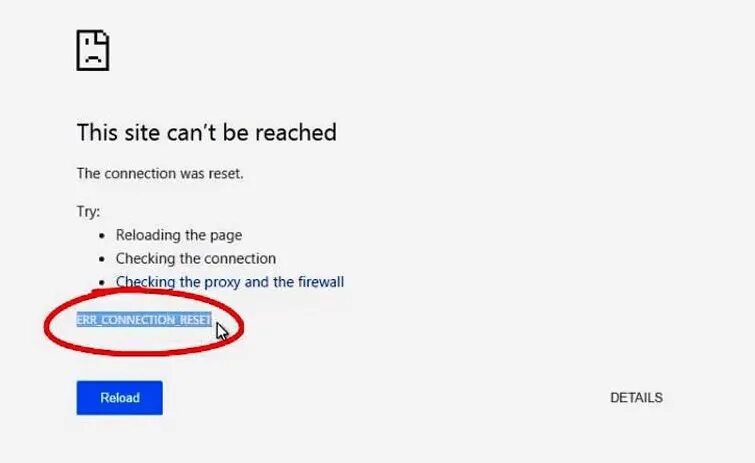Click the "This site can't be reached" heading
The image size is (755, 463).
(x=207, y=132)
